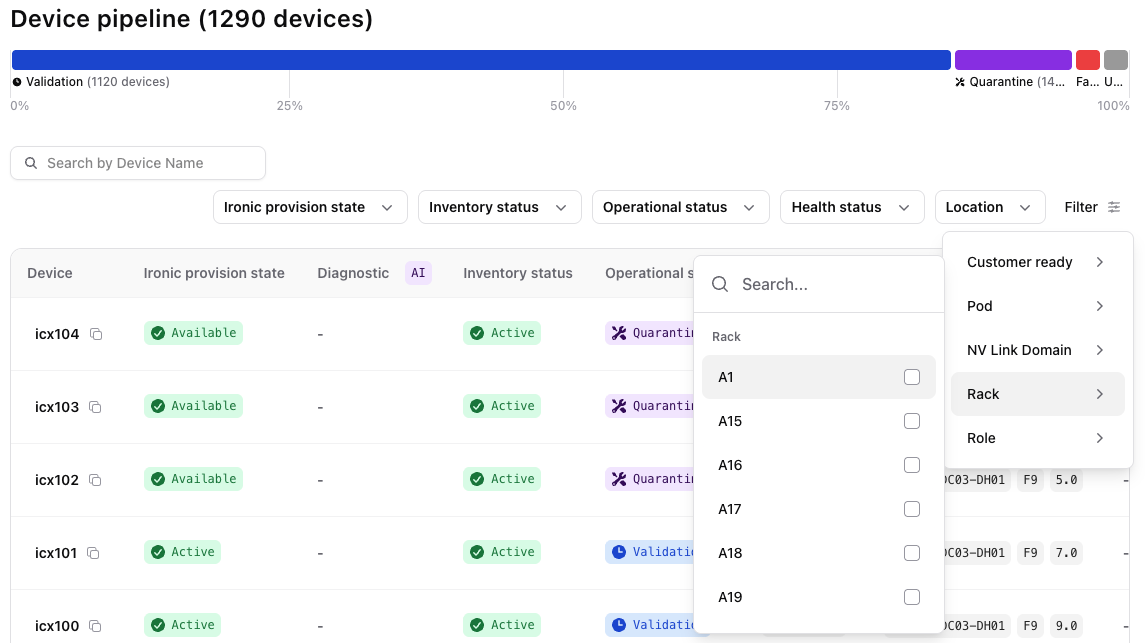Open device icx103
The width and height of the screenshot is (1145, 643).
click(x=57, y=407)
